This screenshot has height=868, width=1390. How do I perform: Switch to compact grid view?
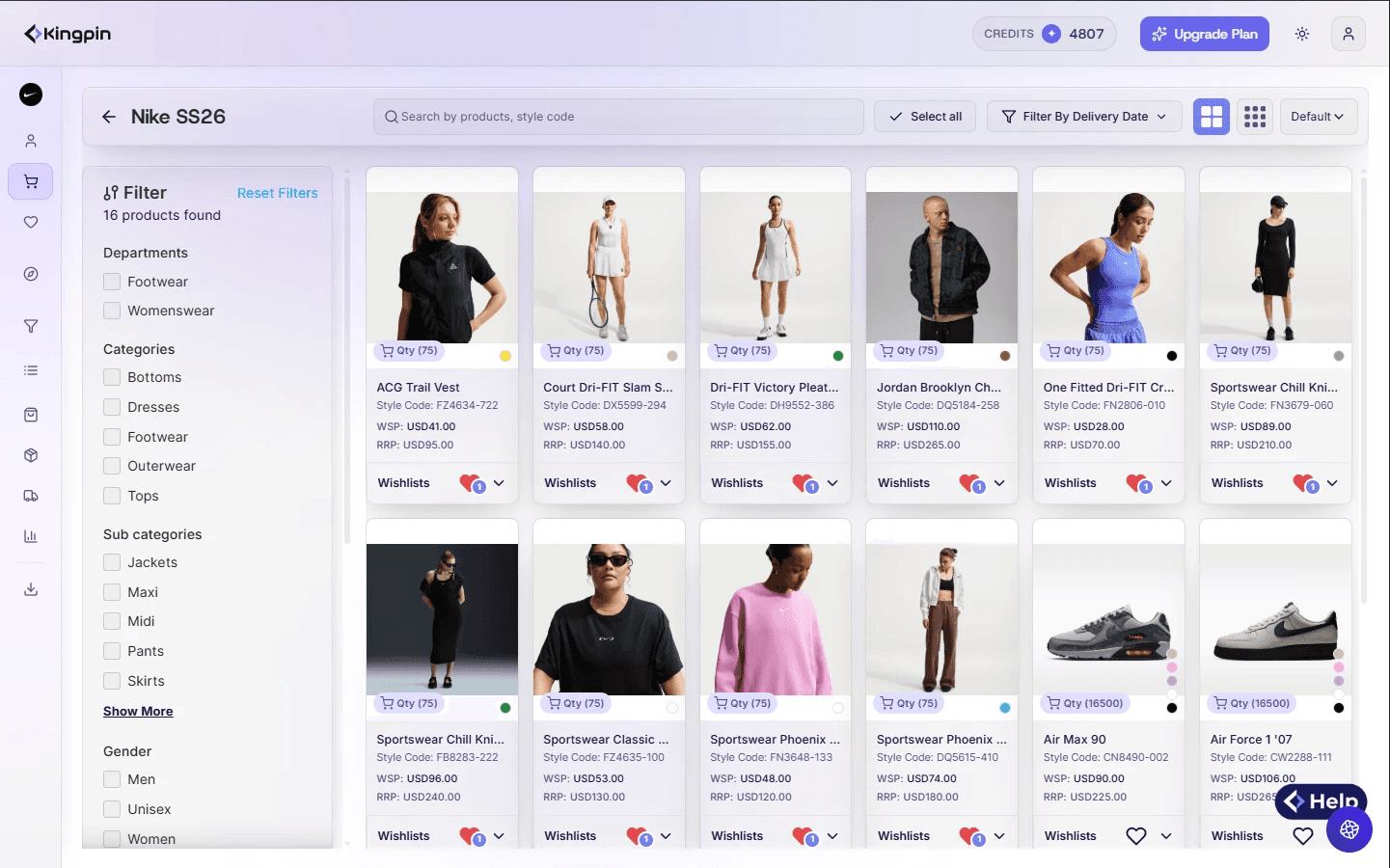coord(1255,117)
